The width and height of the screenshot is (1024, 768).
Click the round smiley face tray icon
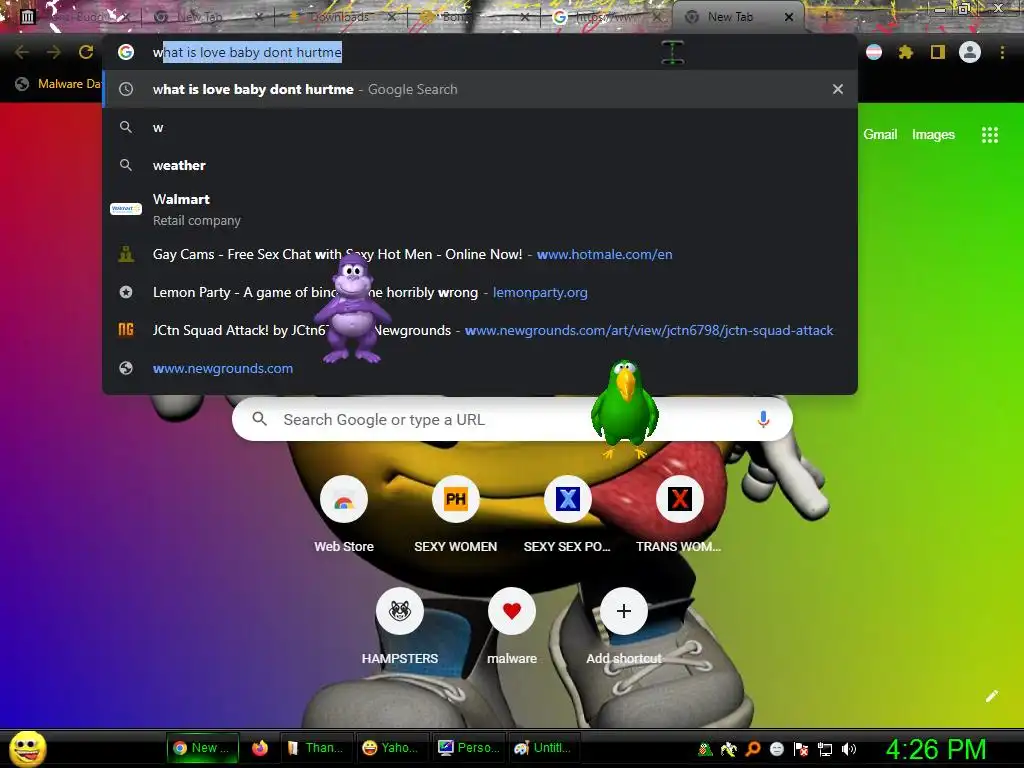776,749
